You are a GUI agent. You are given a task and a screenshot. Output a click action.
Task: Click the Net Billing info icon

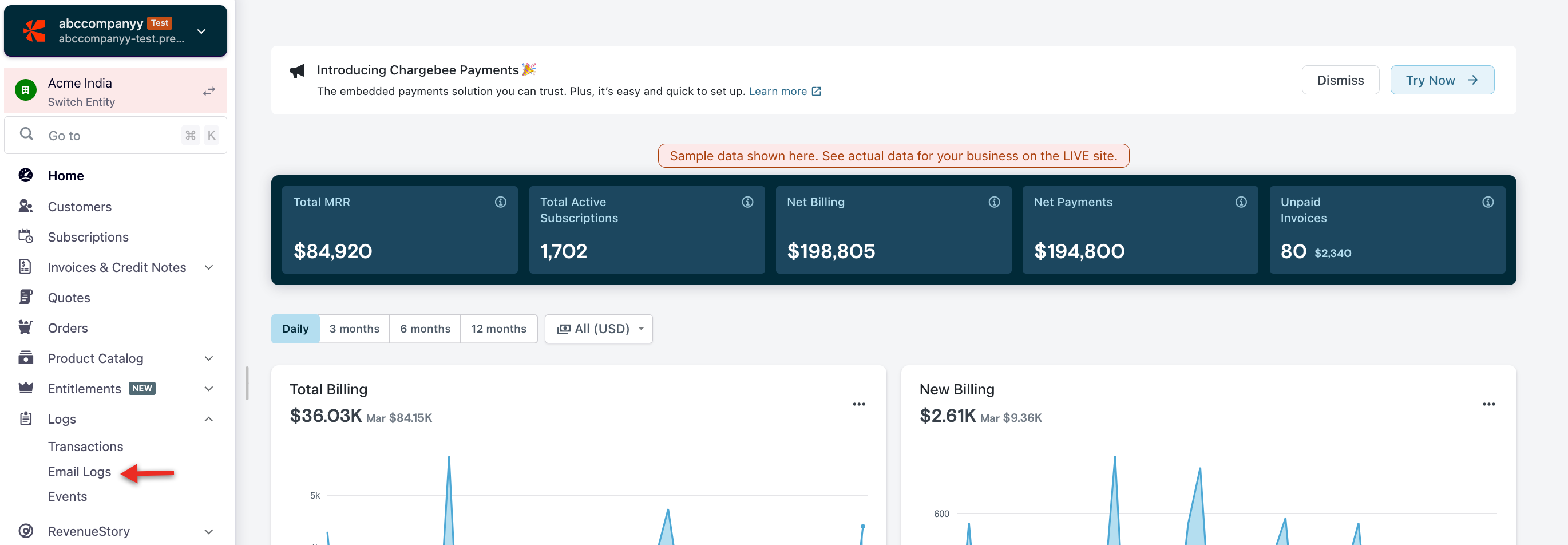[994, 202]
